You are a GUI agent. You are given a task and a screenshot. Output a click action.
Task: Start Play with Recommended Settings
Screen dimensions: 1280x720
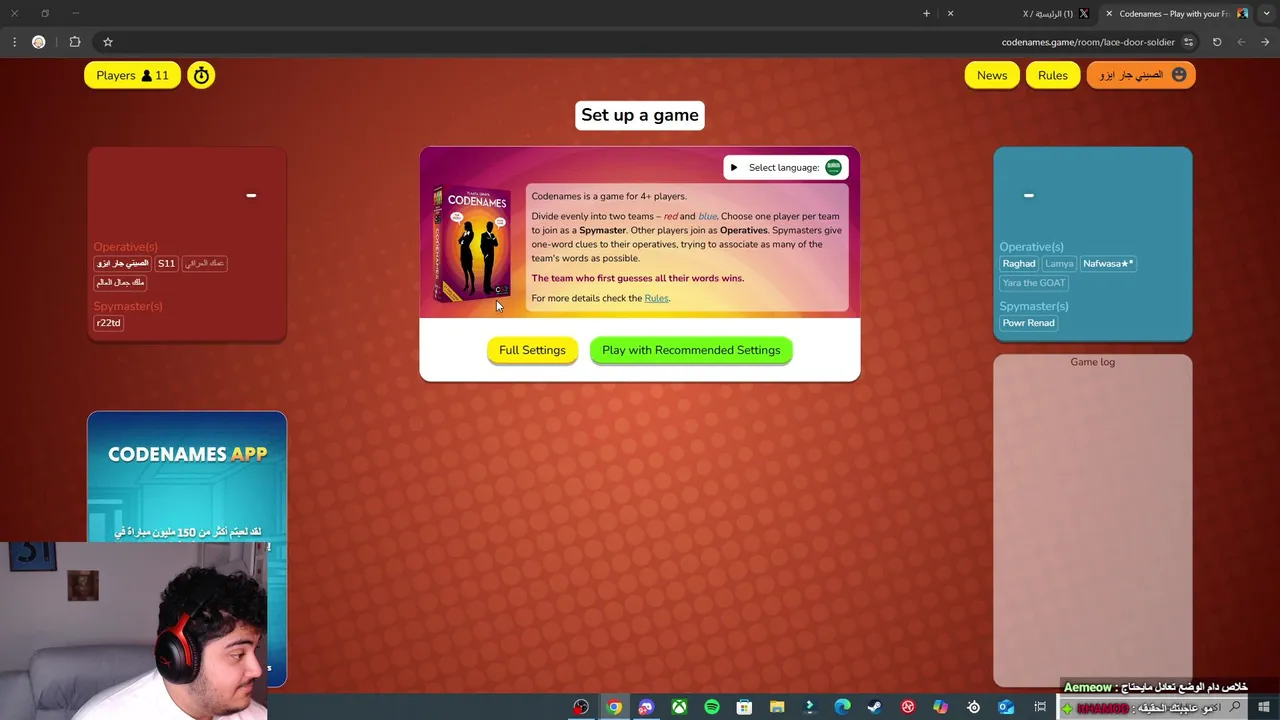pos(691,350)
